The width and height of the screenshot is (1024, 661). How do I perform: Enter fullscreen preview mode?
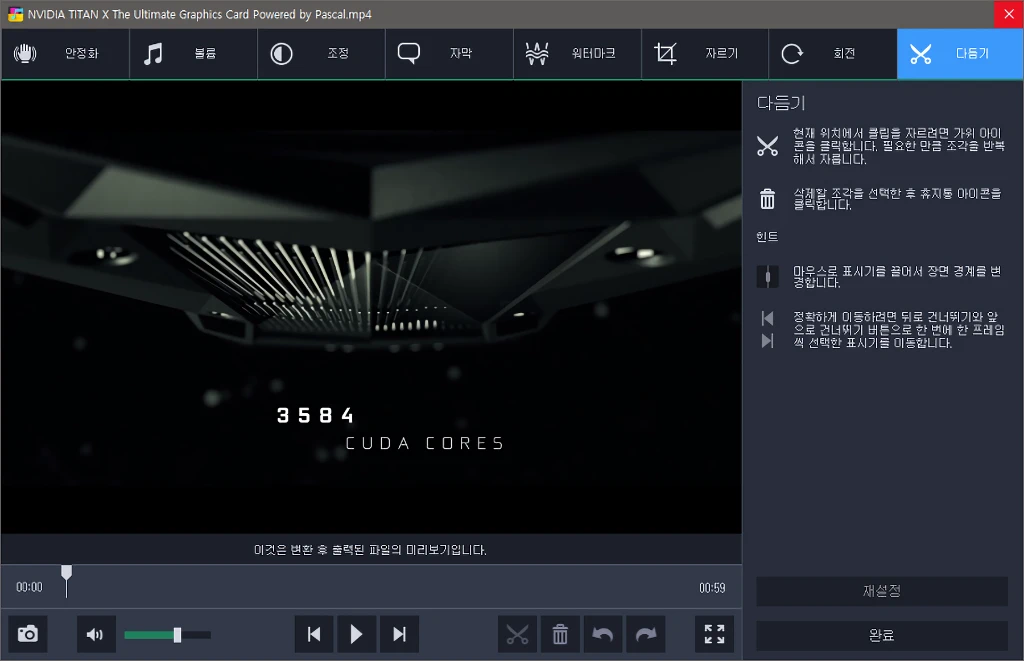[714, 634]
